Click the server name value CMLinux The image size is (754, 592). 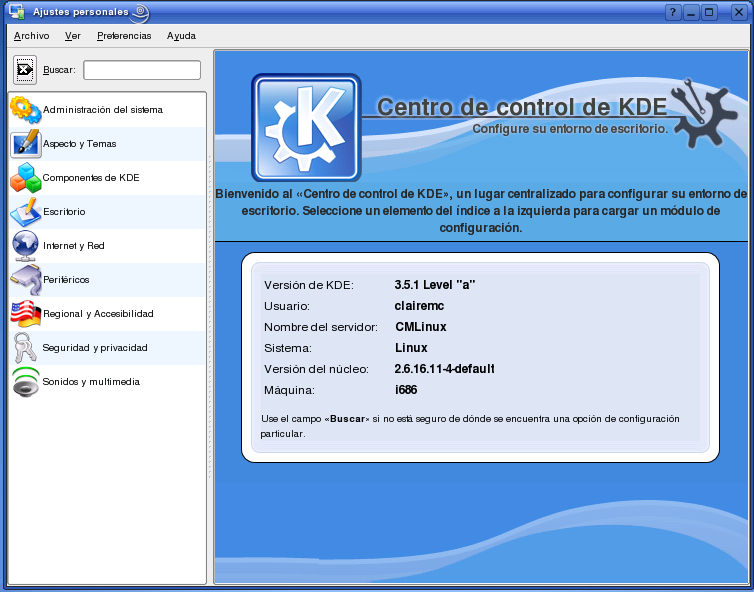[x=421, y=327]
